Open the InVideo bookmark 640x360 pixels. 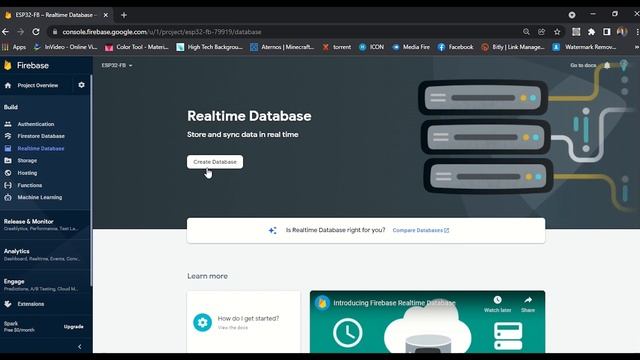tap(65, 47)
